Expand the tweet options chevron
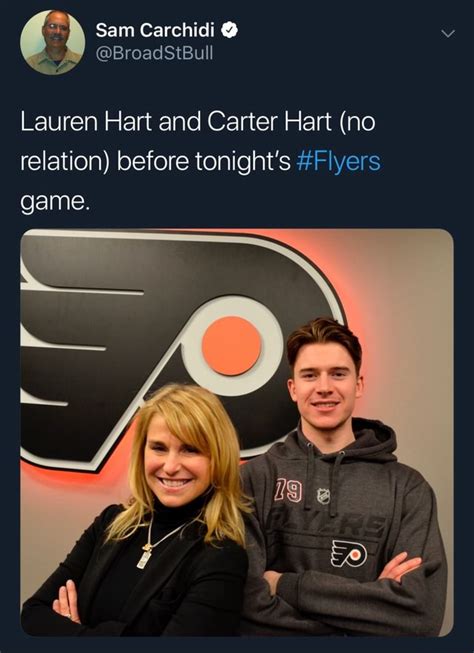Viewport: 474px width, 653px height. pos(448,33)
